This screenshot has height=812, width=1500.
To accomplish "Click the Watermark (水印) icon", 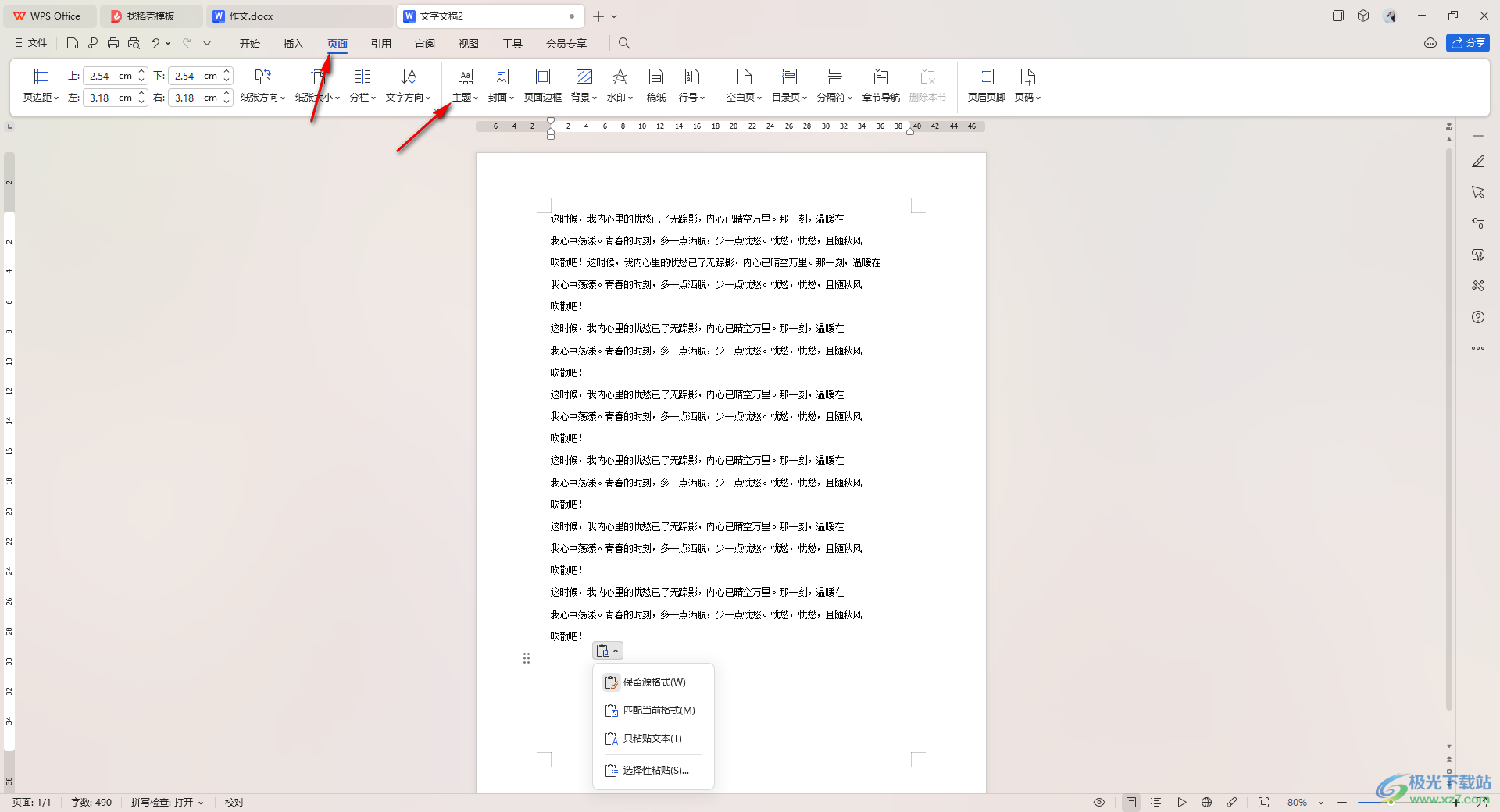I will coord(620,77).
